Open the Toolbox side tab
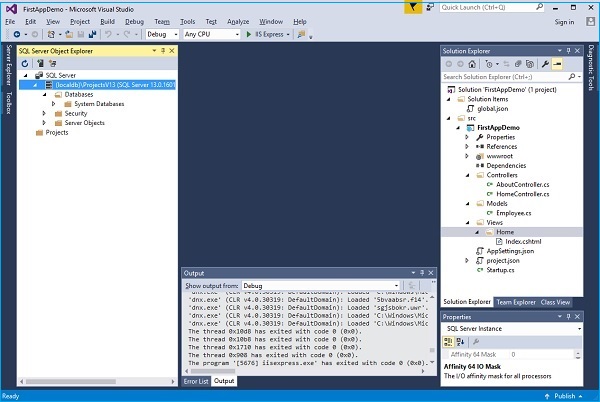The width and height of the screenshot is (600, 402). [x=9, y=103]
